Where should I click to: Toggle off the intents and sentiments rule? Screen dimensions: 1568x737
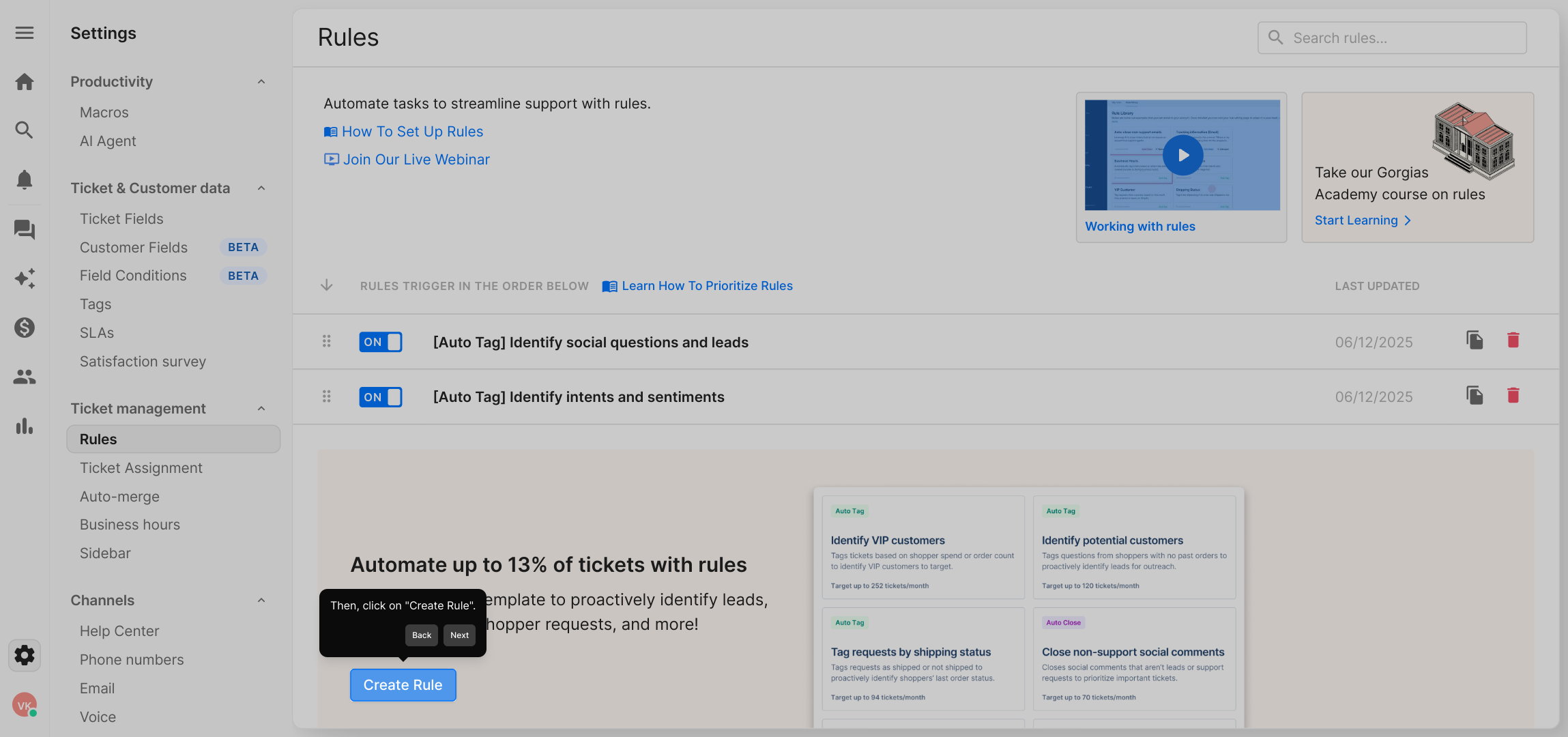(381, 397)
